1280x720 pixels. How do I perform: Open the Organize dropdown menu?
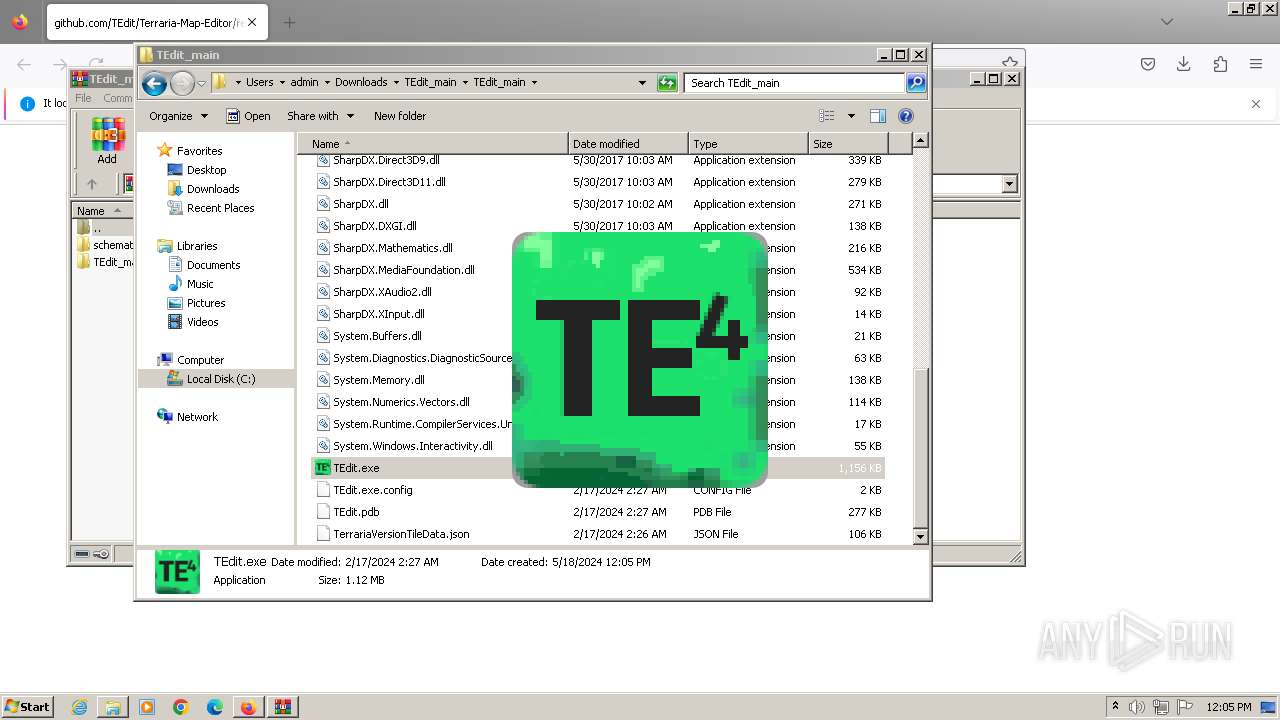tap(179, 116)
